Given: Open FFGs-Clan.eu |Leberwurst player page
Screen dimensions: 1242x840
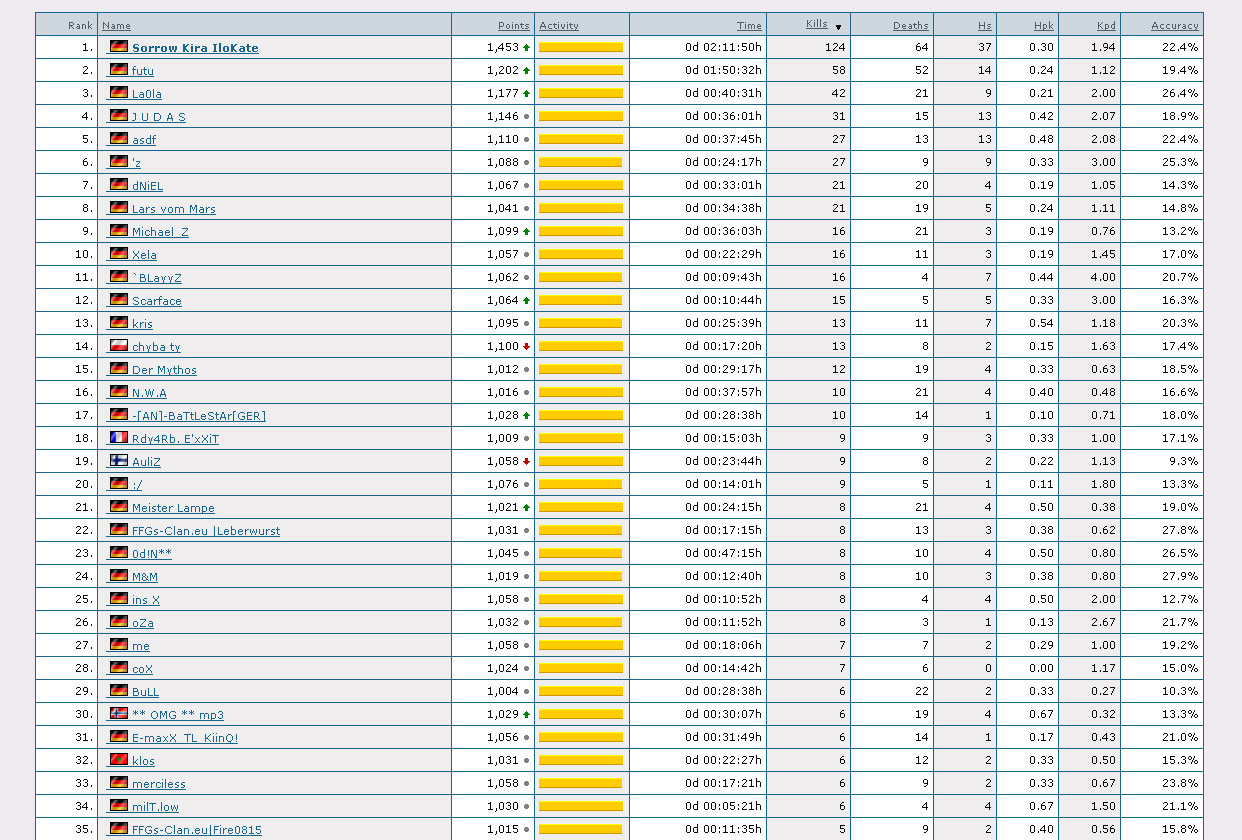Looking at the screenshot, I should (205, 531).
